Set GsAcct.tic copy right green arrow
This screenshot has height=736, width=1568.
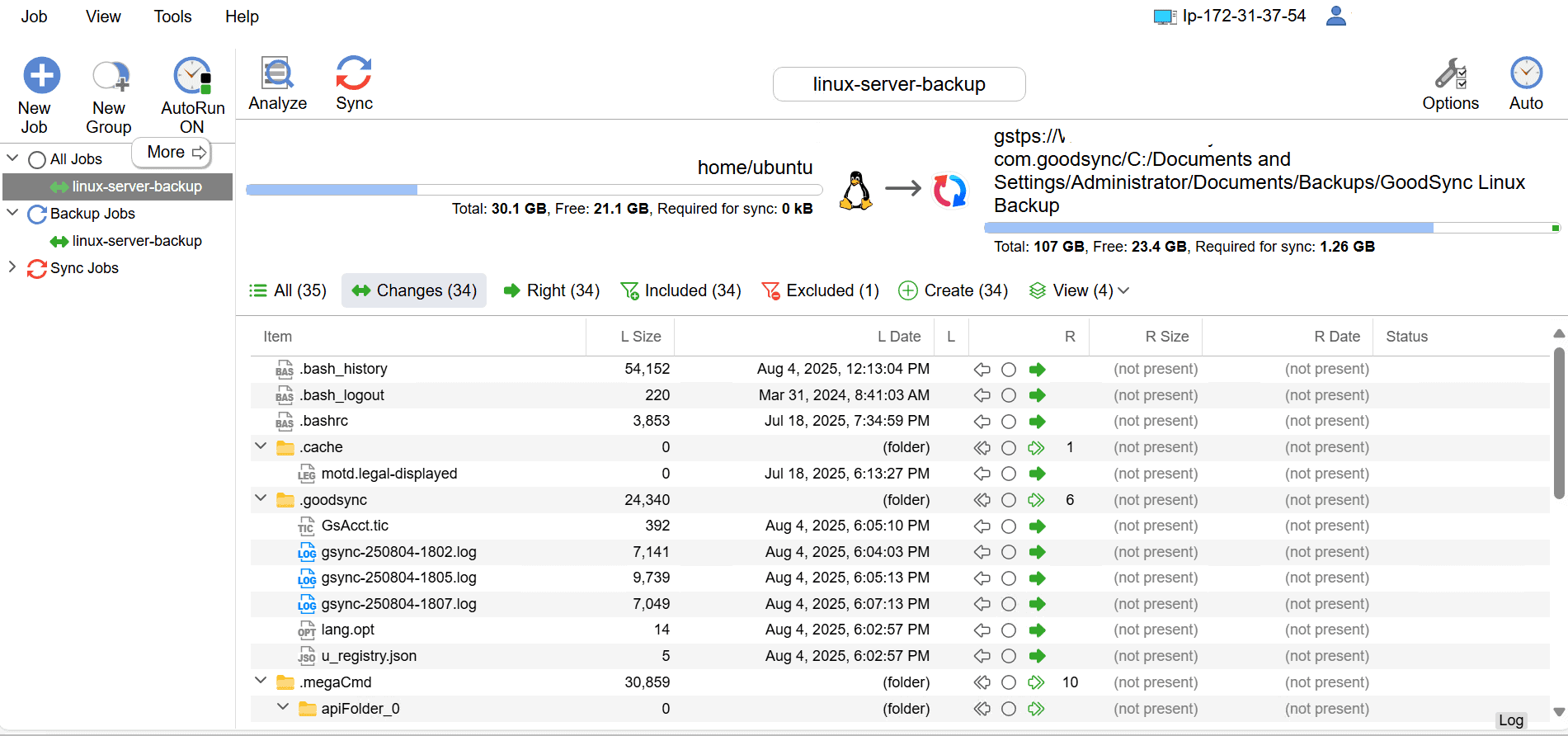[1037, 526]
